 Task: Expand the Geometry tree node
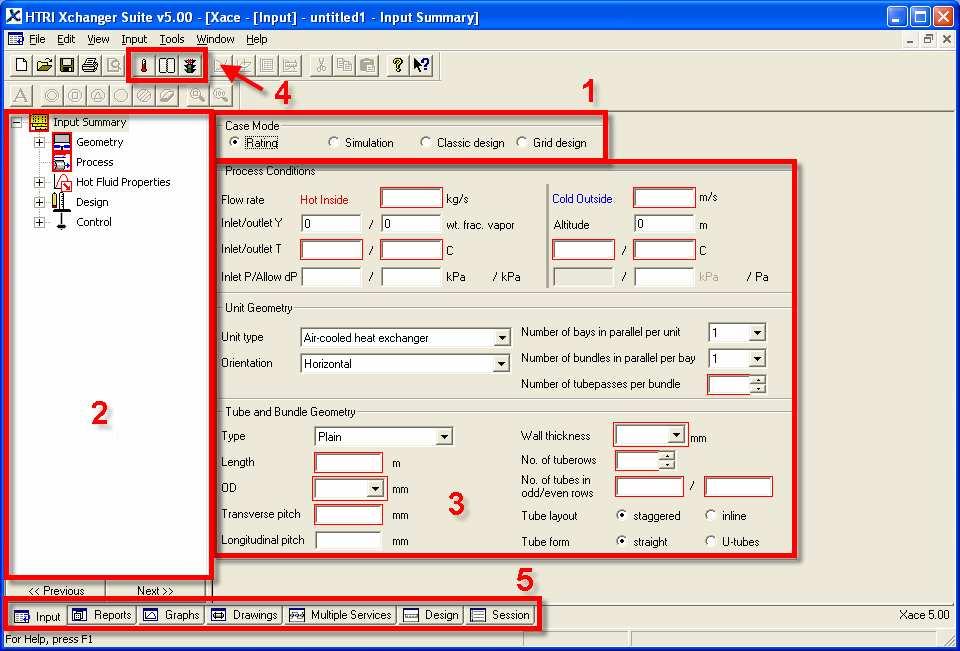pos(40,142)
